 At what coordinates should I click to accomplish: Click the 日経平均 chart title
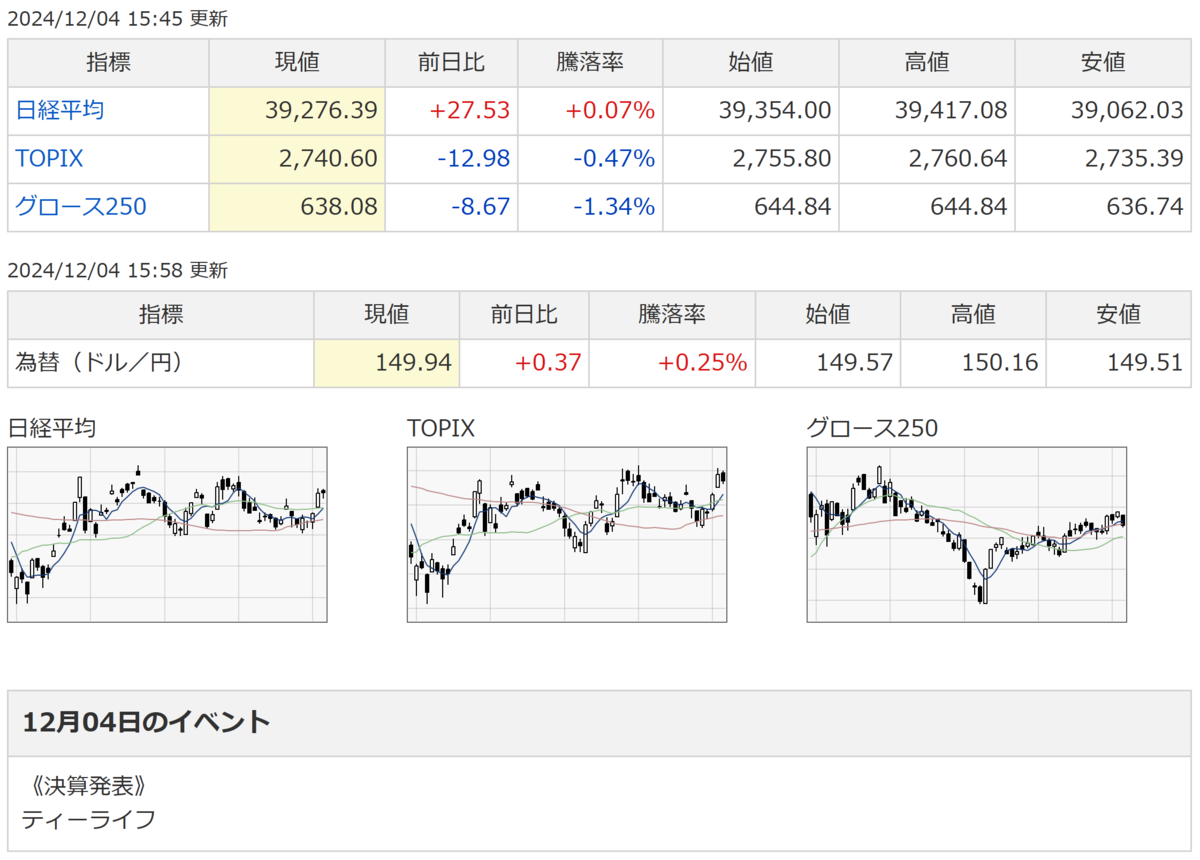click(52, 429)
